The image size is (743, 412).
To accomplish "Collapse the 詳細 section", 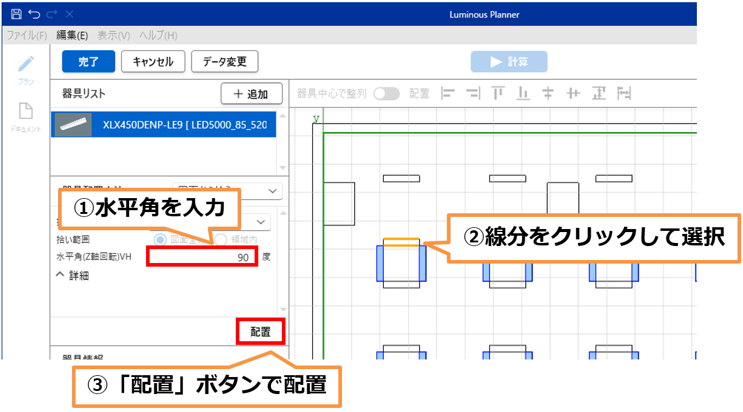I will 74,274.
